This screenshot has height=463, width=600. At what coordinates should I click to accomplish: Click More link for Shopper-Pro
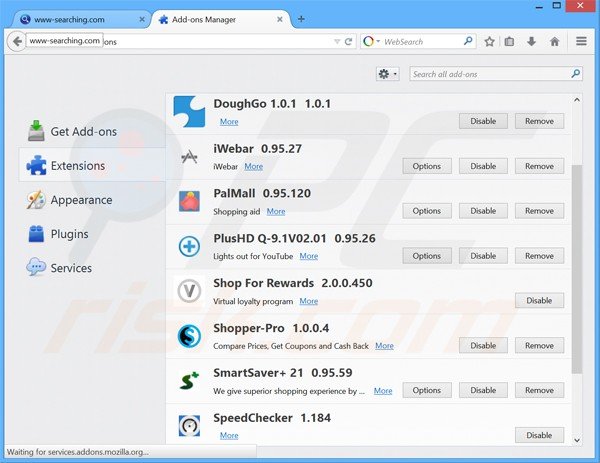[x=385, y=346]
